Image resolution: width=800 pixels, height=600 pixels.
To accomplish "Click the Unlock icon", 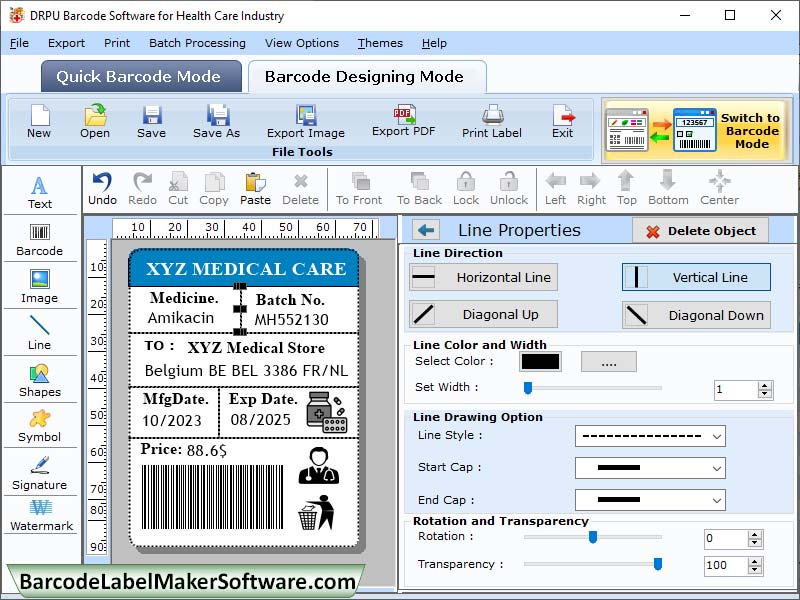I will pos(509,189).
